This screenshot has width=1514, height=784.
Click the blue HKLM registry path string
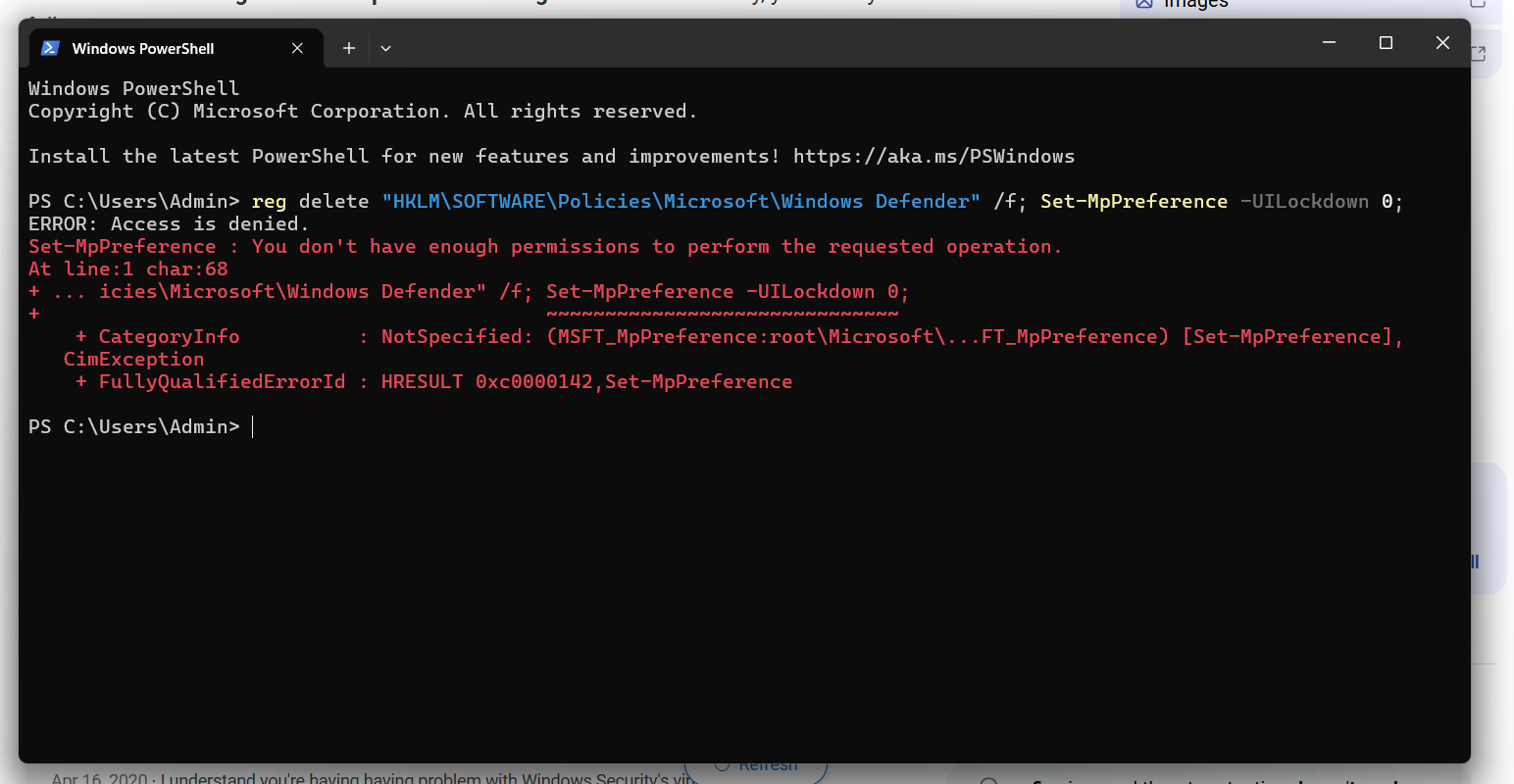click(681, 202)
